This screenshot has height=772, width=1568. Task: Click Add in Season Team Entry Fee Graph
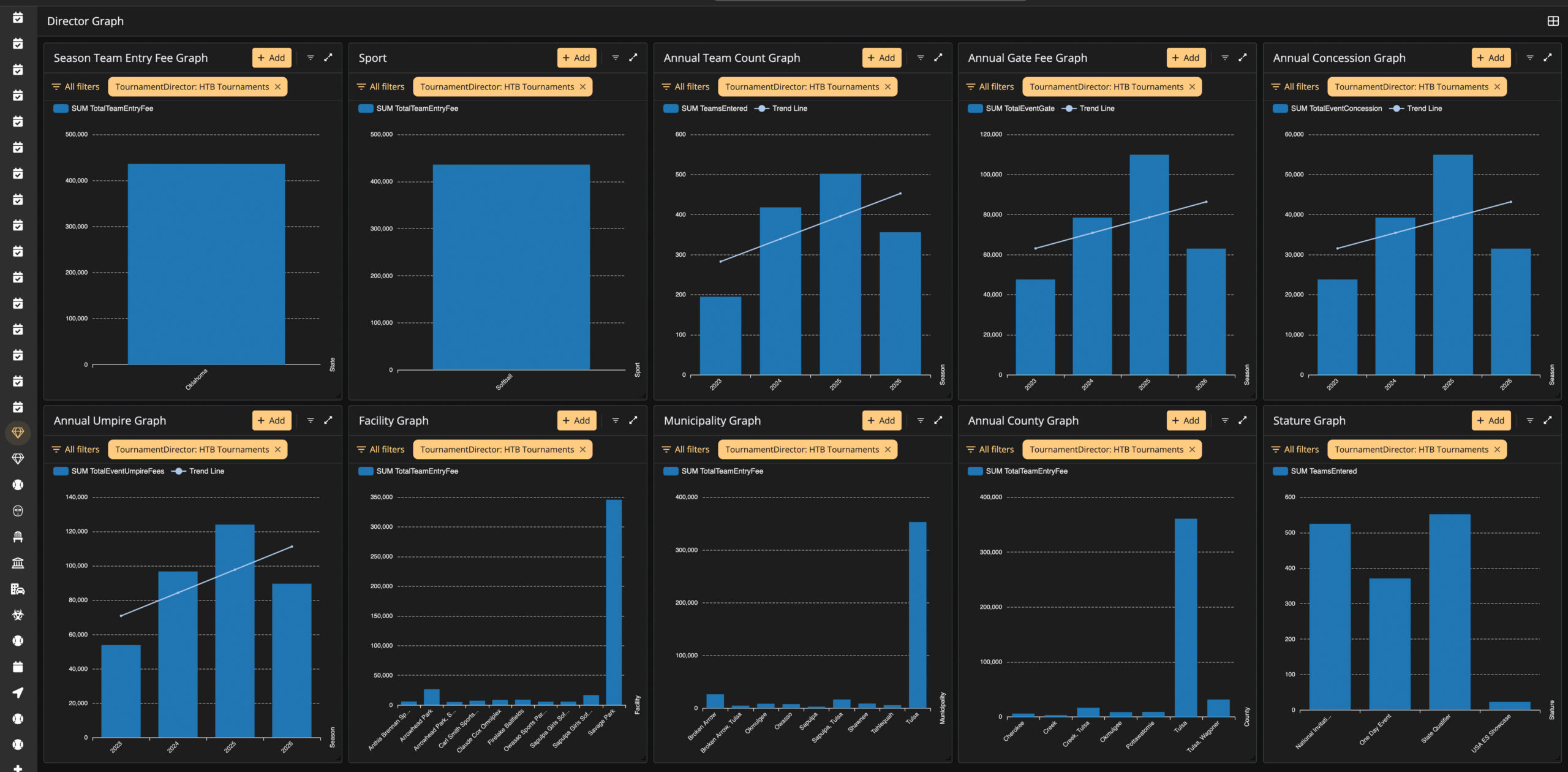pyautogui.click(x=271, y=58)
